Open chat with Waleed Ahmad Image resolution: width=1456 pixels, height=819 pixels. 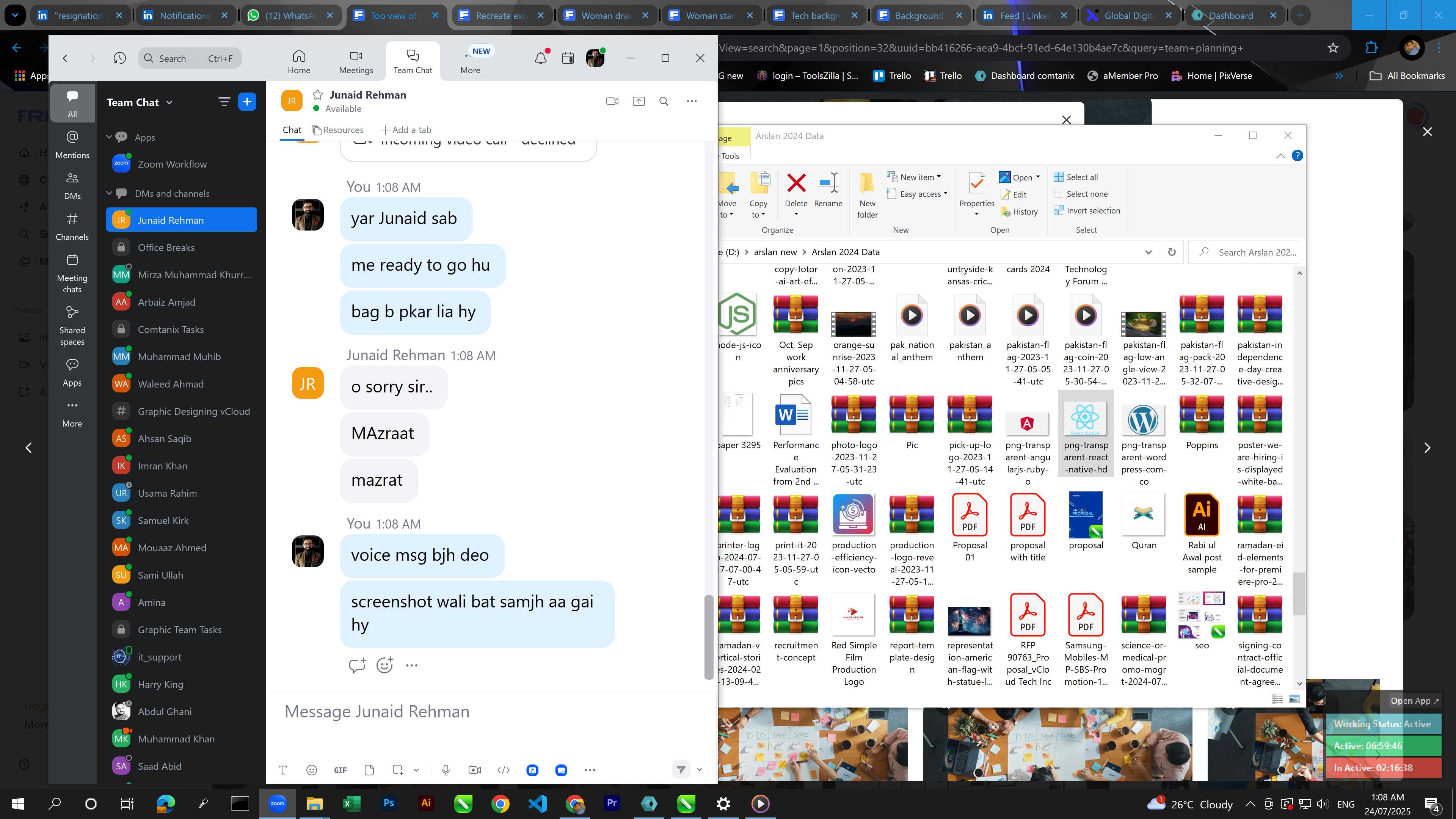(182, 384)
